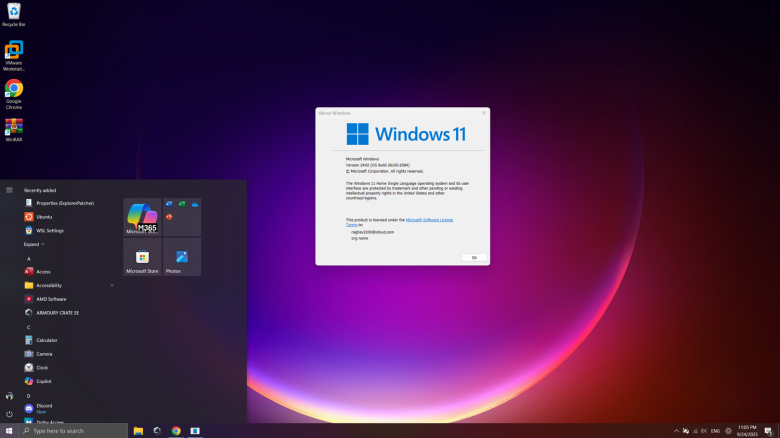Click the Microsoft Store tile
The width and height of the screenshot is (780, 438).
(x=142, y=257)
